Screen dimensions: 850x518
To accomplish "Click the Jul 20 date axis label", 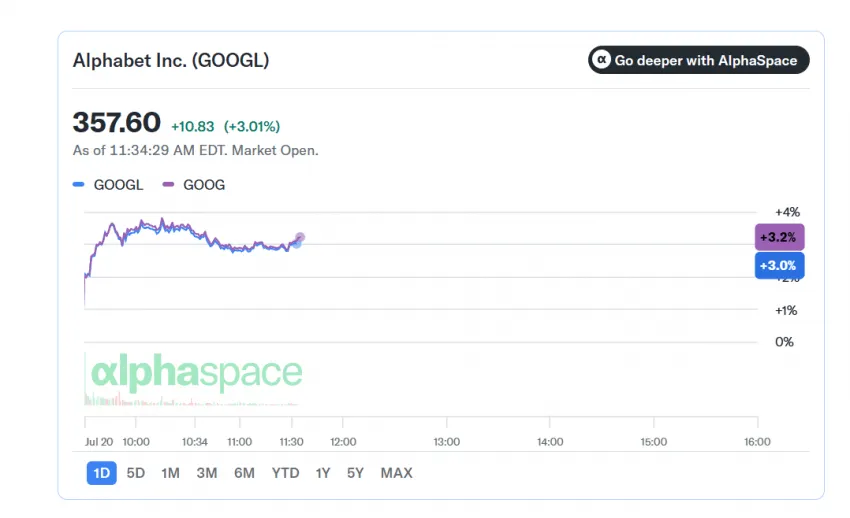I will (x=99, y=442).
